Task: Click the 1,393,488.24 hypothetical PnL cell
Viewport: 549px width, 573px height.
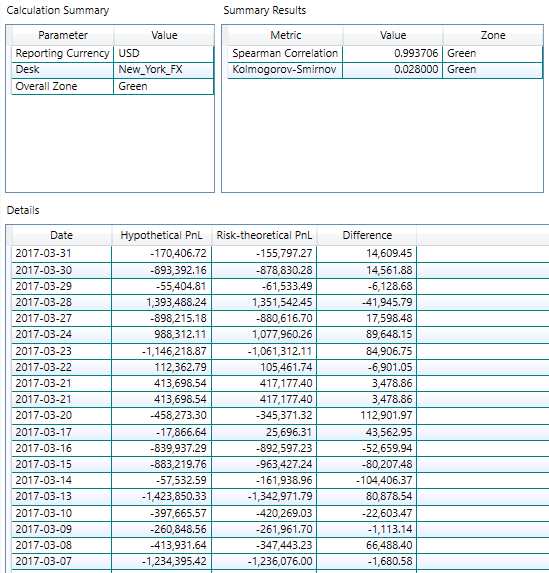Action: (162, 302)
